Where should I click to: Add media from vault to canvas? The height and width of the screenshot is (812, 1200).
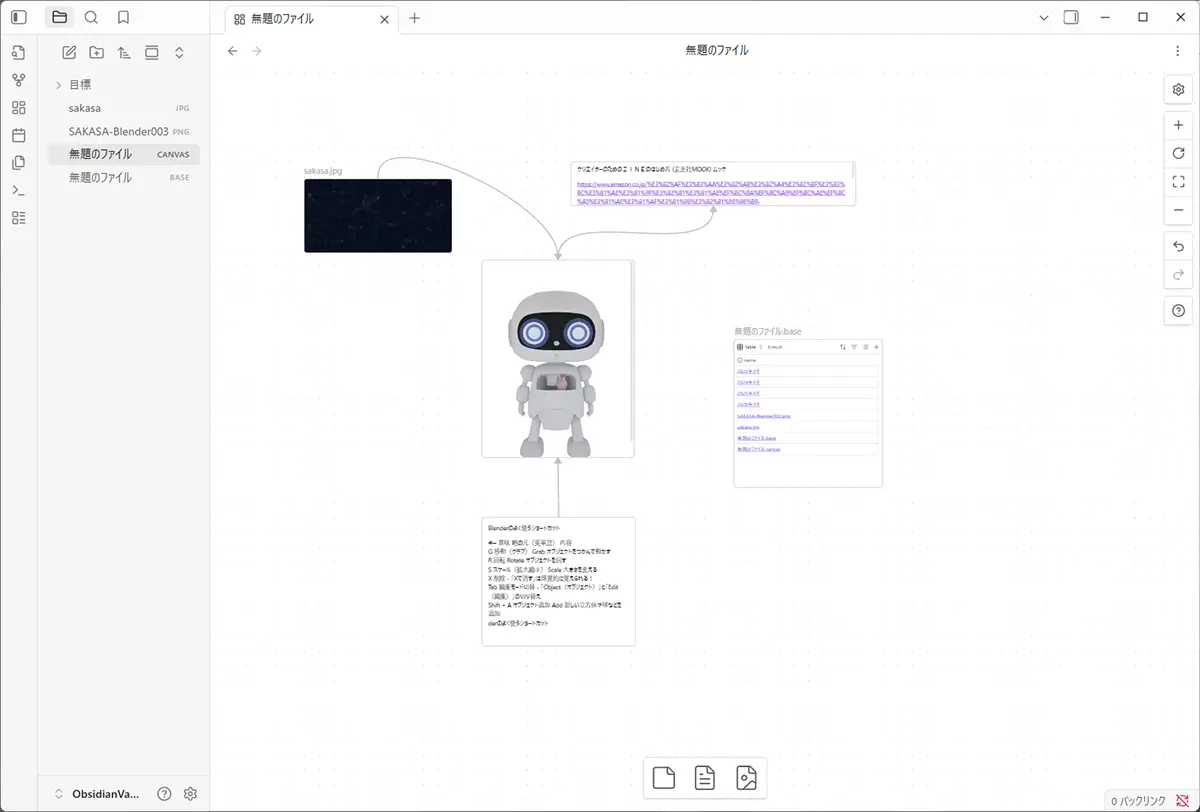[x=746, y=778]
